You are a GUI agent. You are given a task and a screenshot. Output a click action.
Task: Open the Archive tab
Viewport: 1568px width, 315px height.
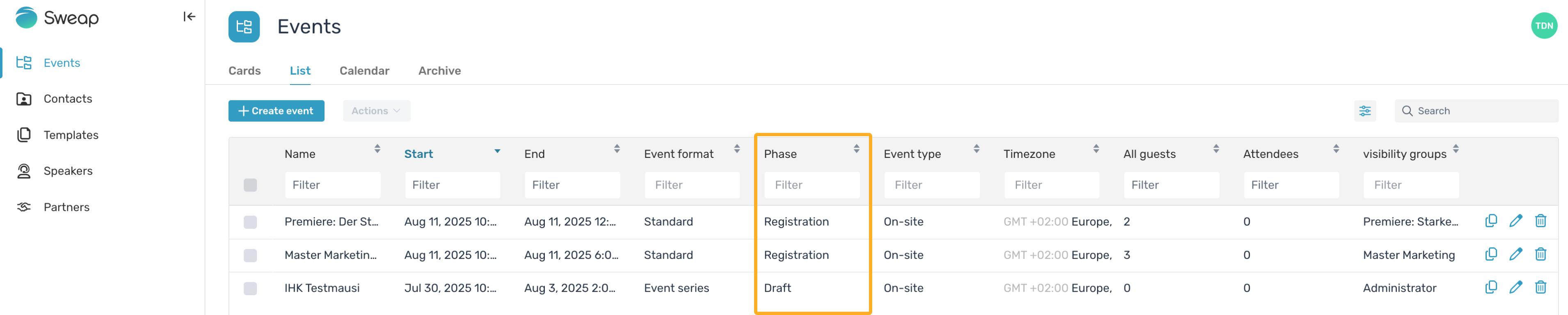[439, 71]
